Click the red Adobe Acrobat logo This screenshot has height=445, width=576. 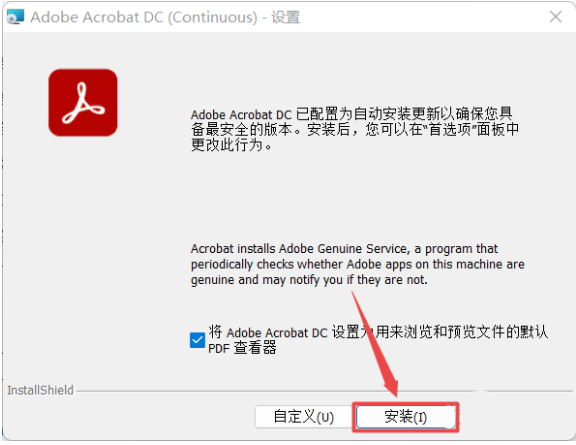click(x=83, y=103)
